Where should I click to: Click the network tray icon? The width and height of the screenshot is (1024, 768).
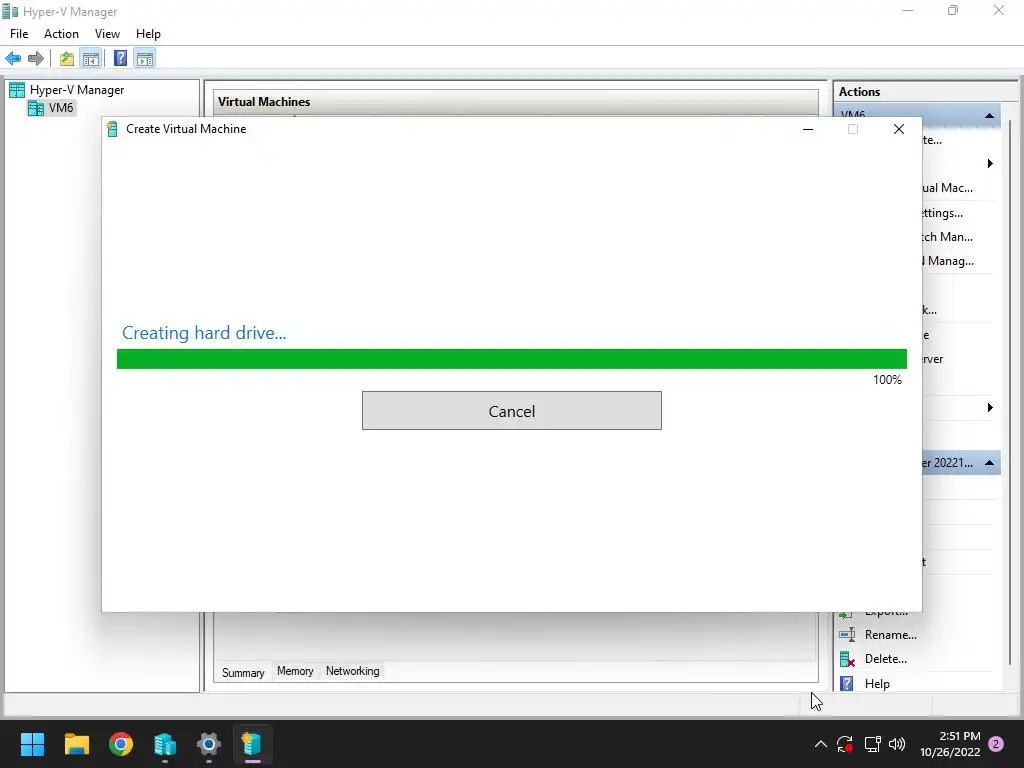[872, 744]
